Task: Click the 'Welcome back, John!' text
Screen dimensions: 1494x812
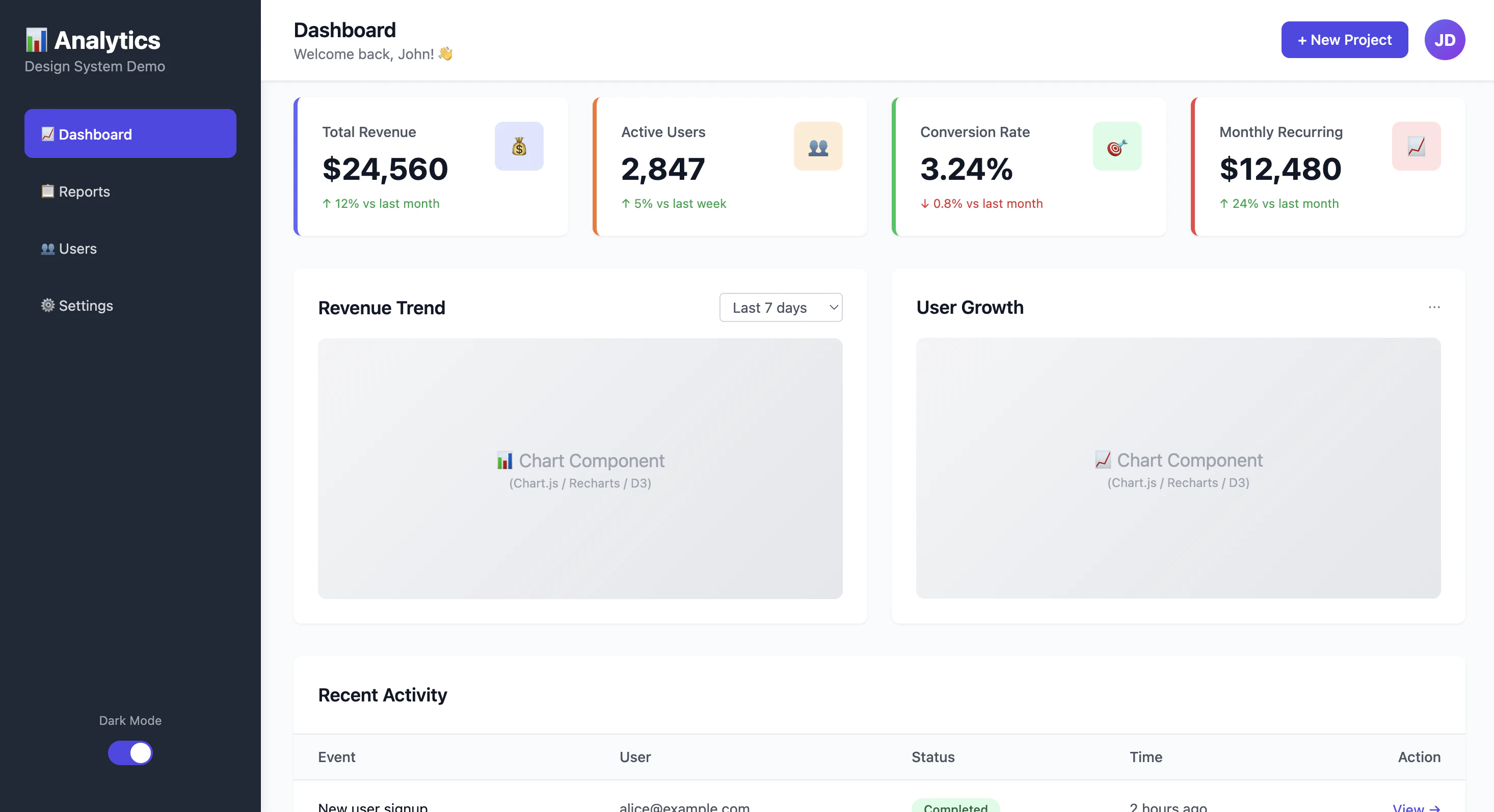Action: (x=364, y=54)
